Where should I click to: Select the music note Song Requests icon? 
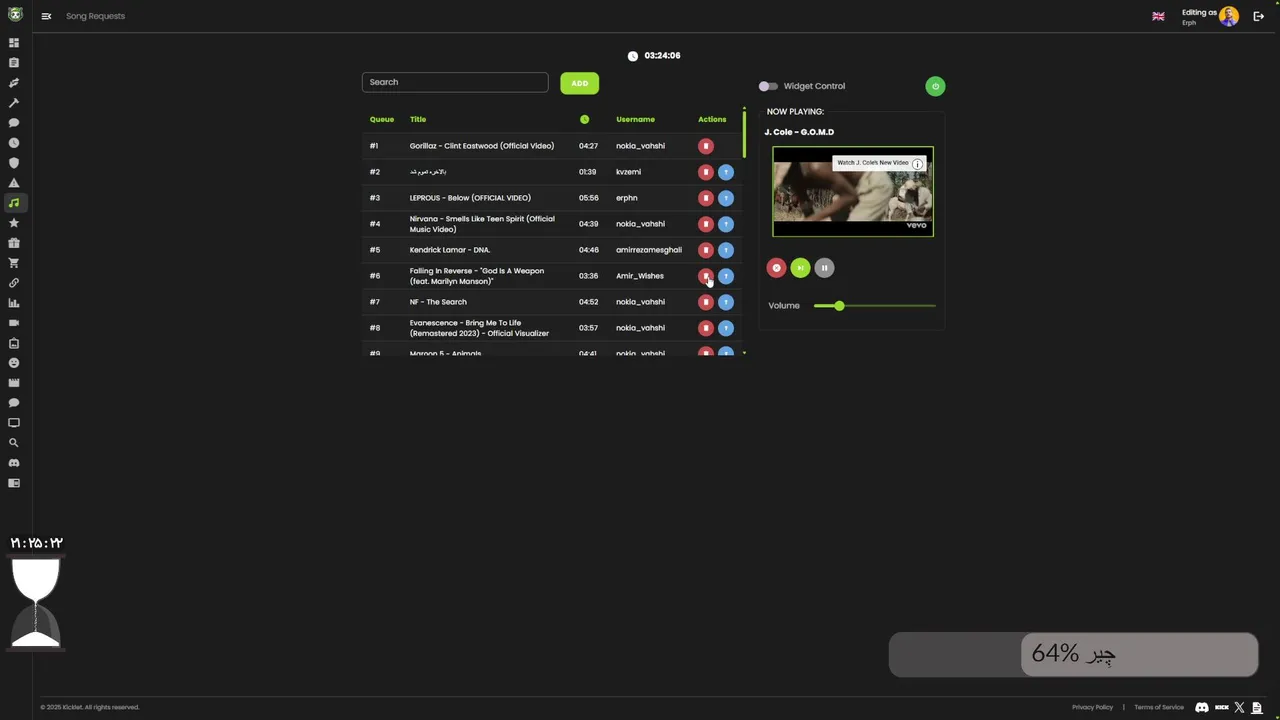[x=14, y=203]
